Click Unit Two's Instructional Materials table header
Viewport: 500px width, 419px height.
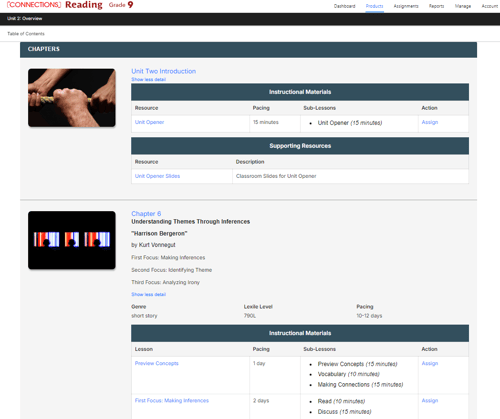coord(300,92)
